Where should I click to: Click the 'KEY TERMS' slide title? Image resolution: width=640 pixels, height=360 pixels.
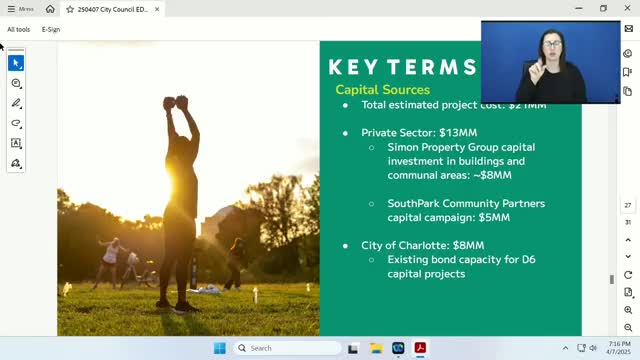(x=403, y=67)
